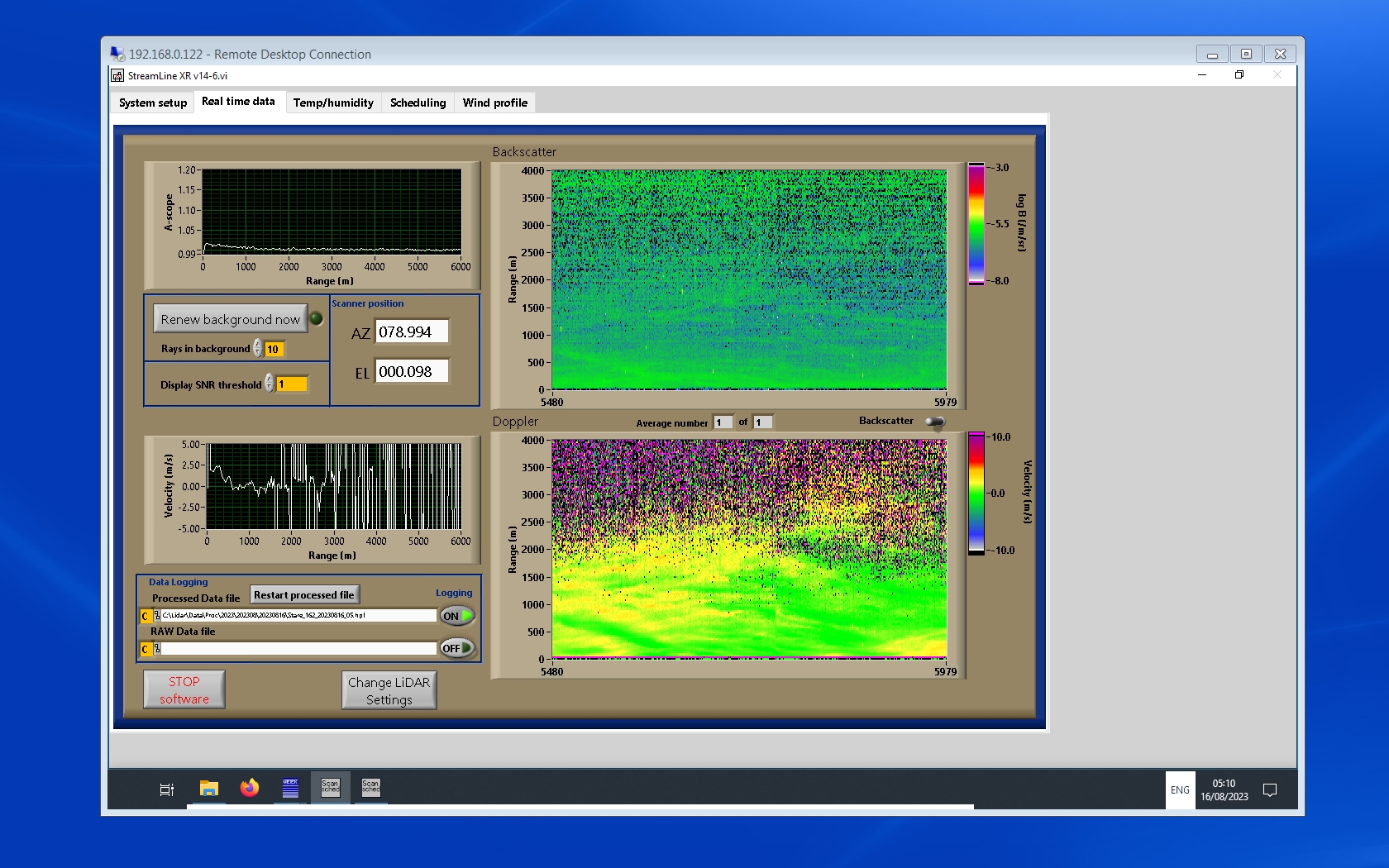Click the processed data file path browse icon

(157, 616)
